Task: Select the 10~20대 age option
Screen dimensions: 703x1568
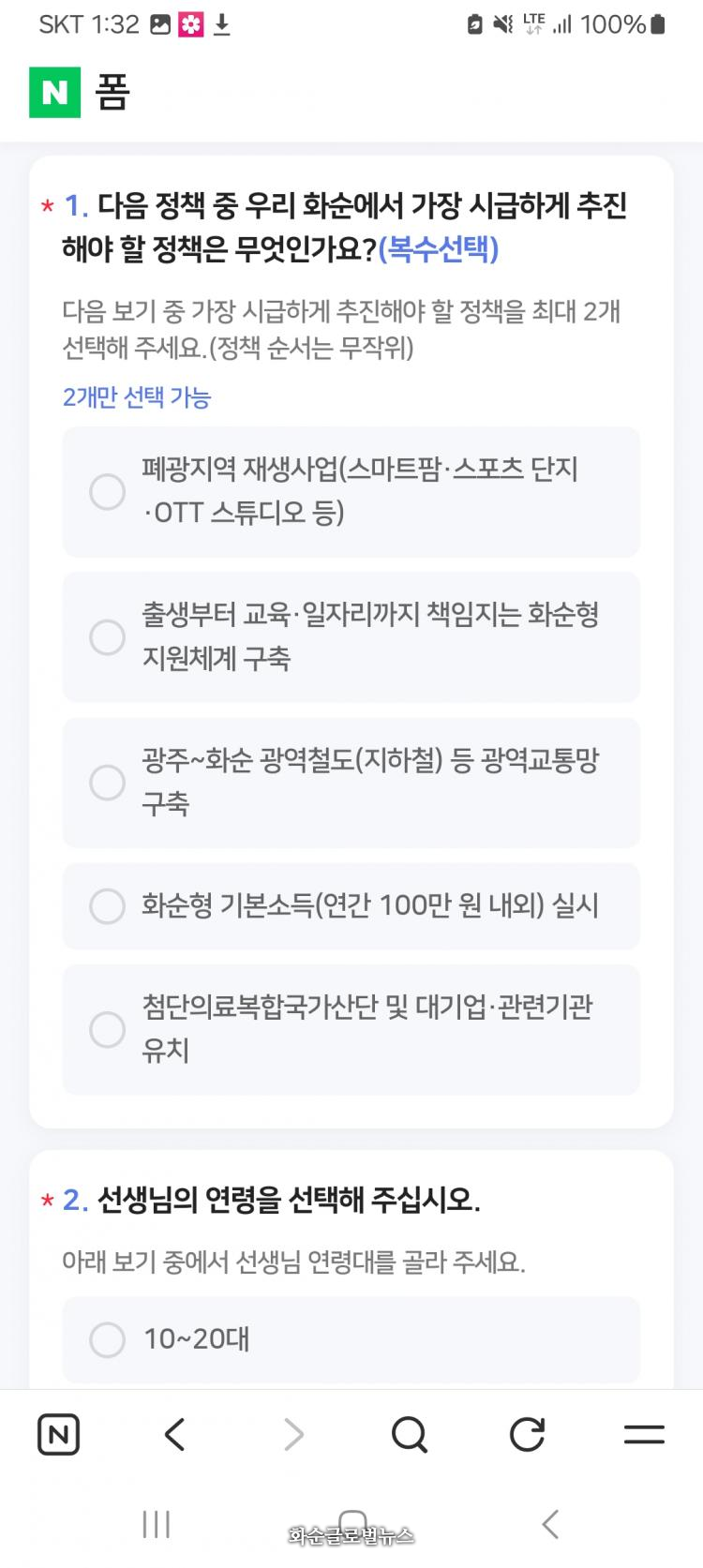Action: 108,1339
